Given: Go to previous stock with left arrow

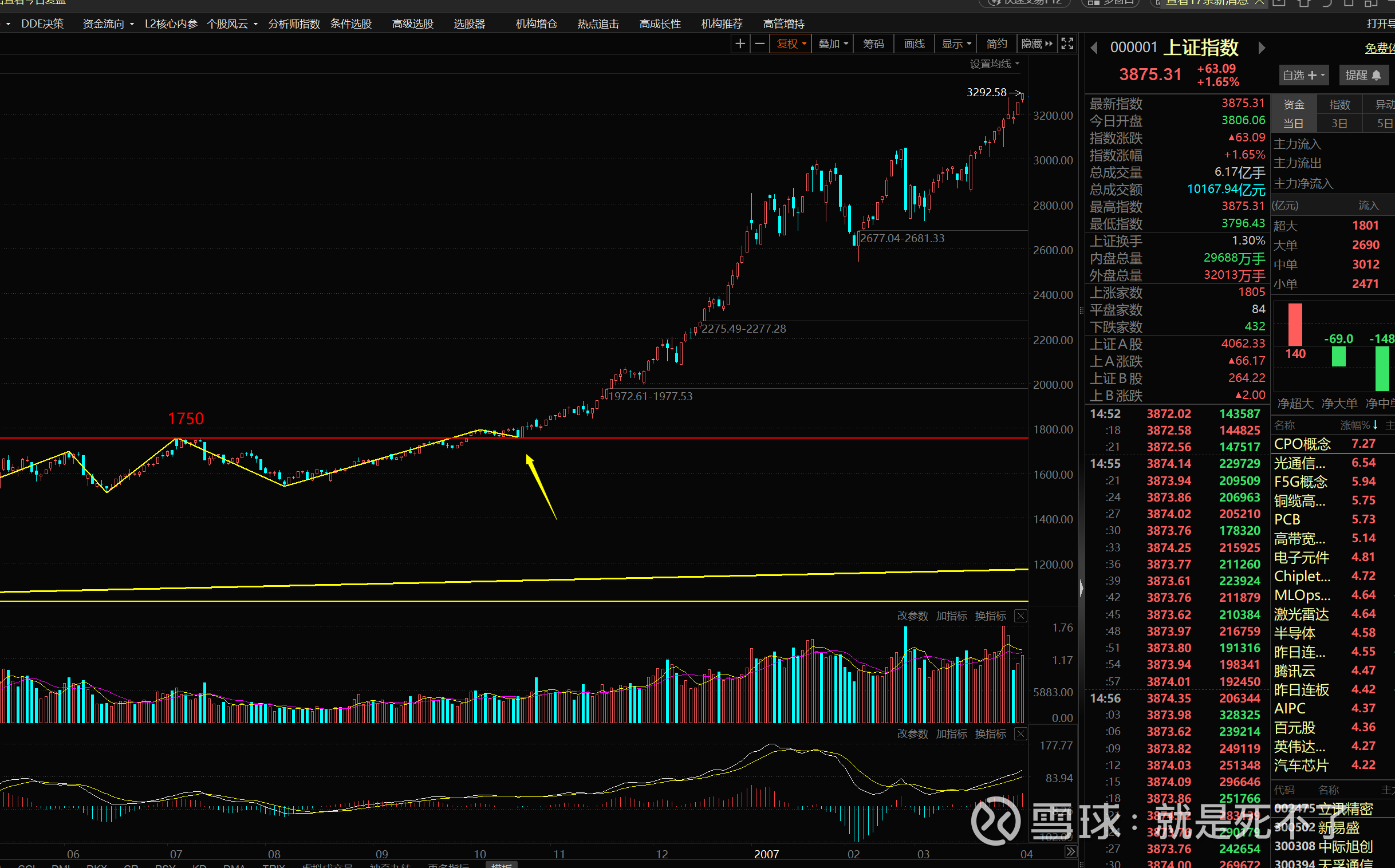Looking at the screenshot, I should click(x=1094, y=48).
